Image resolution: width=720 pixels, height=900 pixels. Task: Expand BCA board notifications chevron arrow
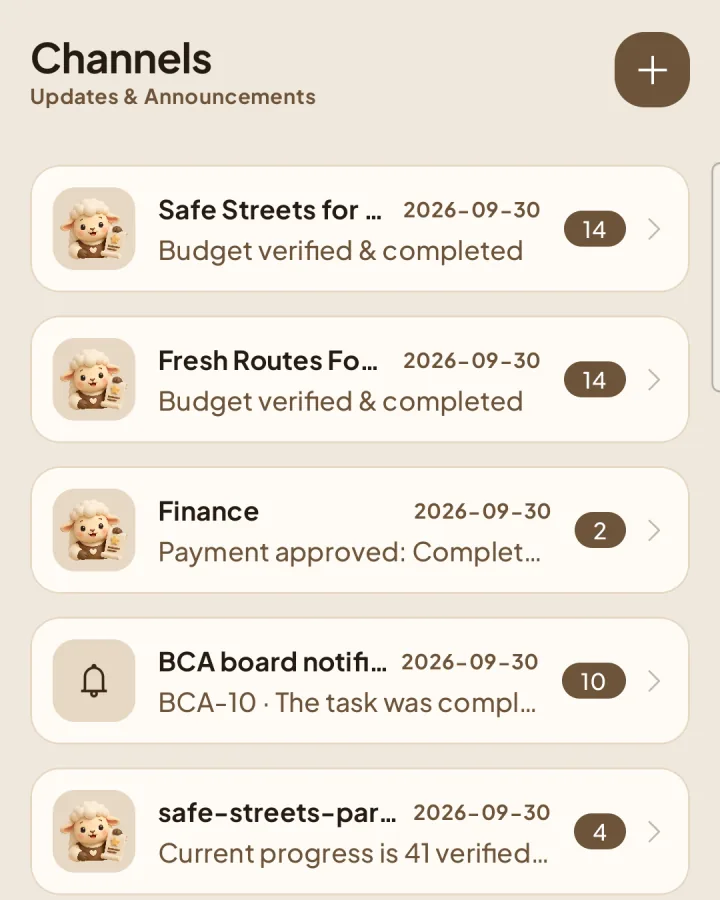click(654, 681)
